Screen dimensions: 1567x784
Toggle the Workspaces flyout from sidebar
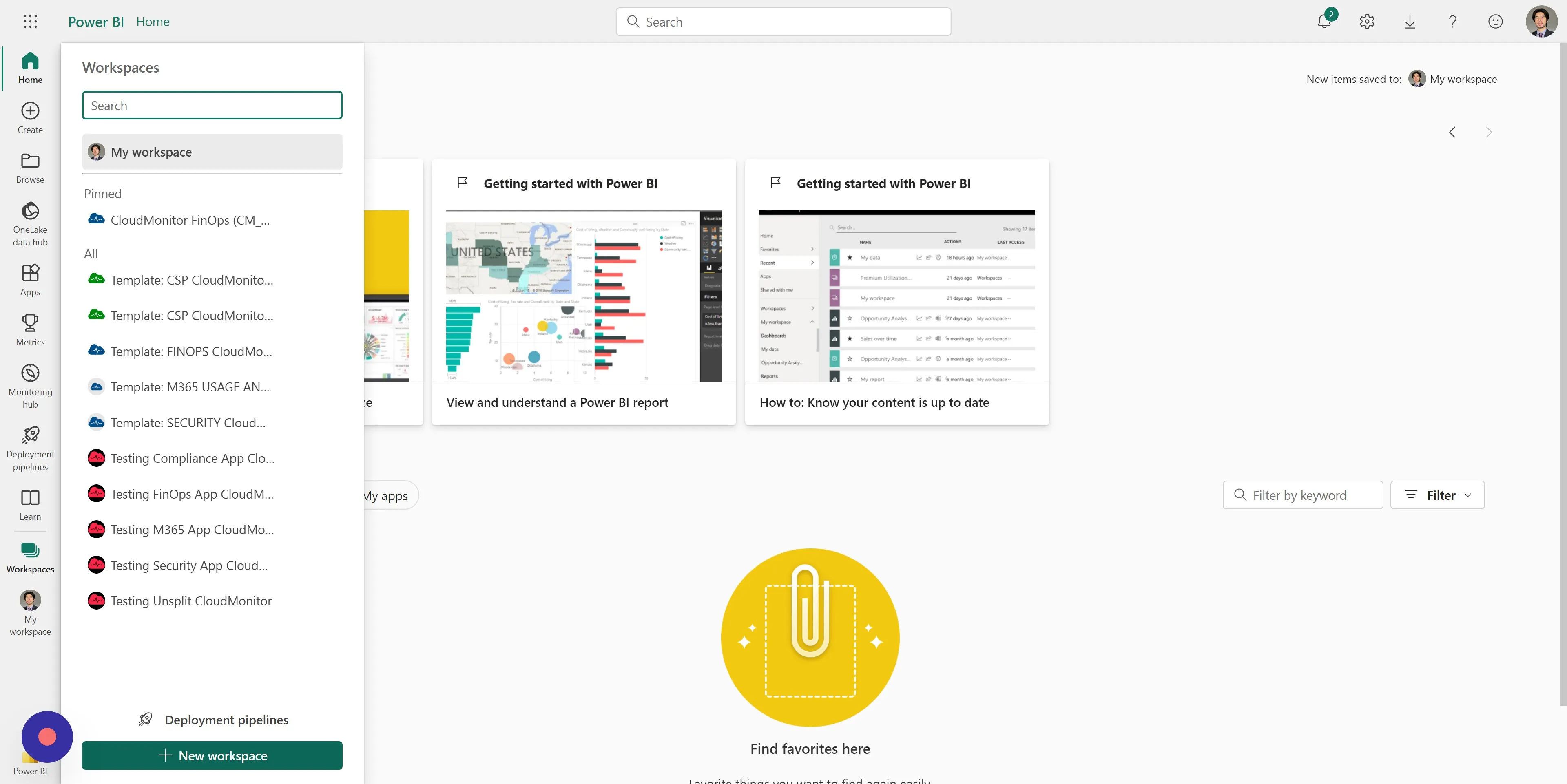pyautogui.click(x=30, y=558)
